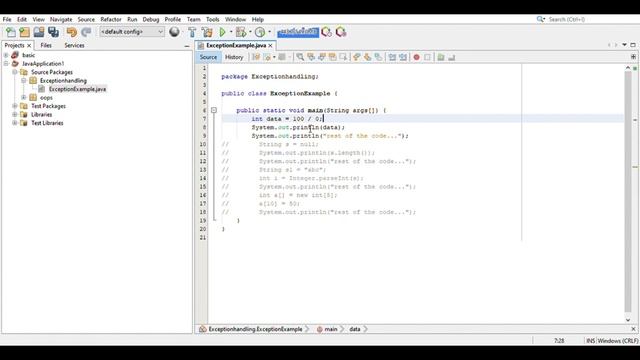
Task: Start macro recording with red circle
Action: pyautogui.click(x=416, y=57)
